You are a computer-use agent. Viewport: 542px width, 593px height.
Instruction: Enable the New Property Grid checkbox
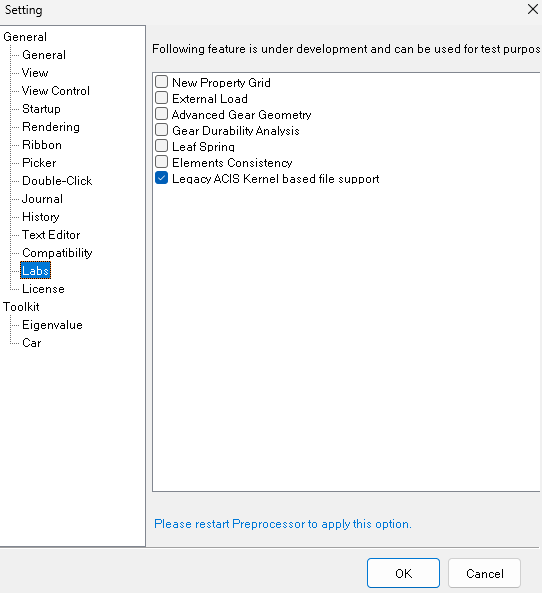pos(162,82)
